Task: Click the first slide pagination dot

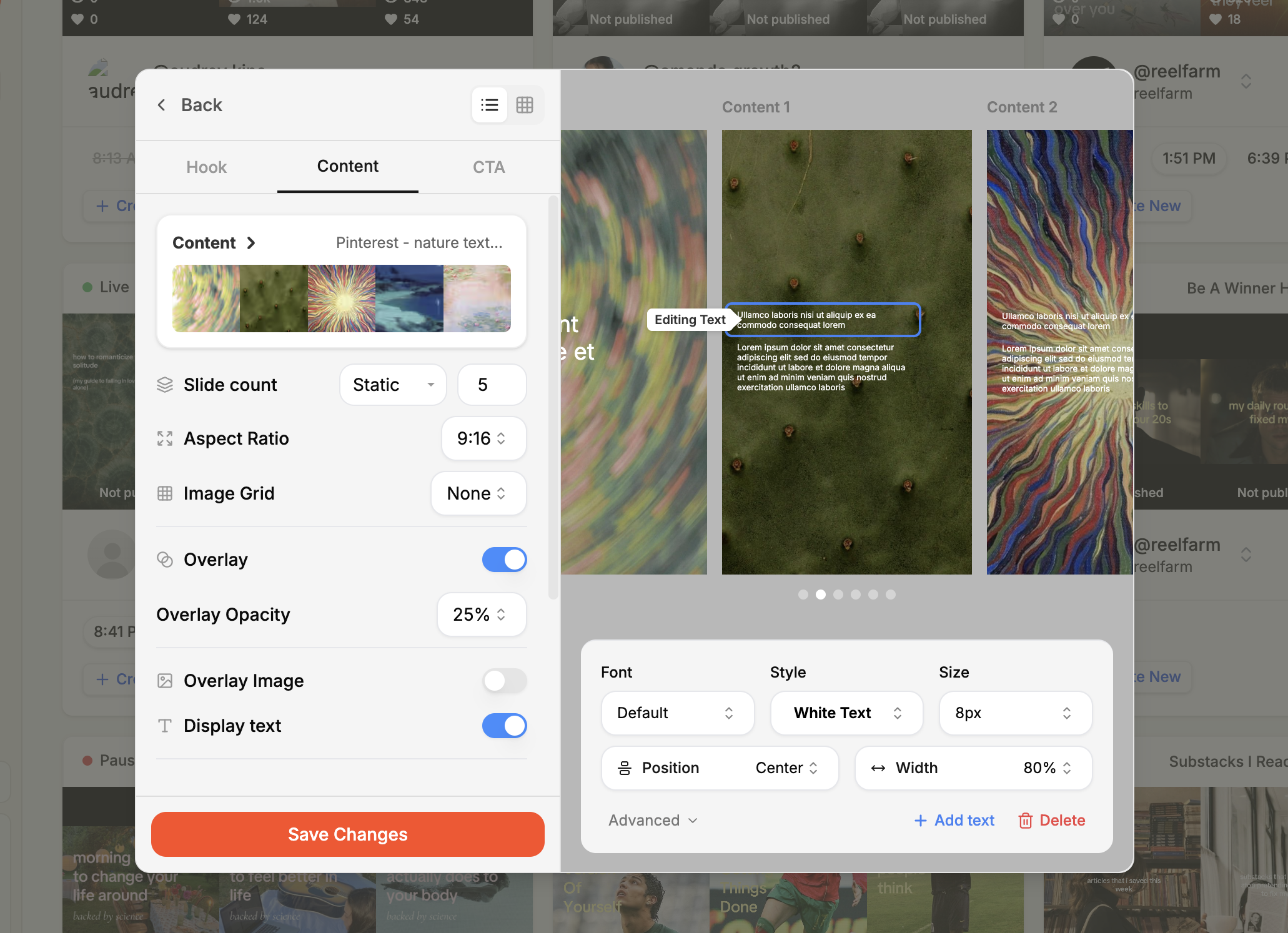Action: [803, 595]
